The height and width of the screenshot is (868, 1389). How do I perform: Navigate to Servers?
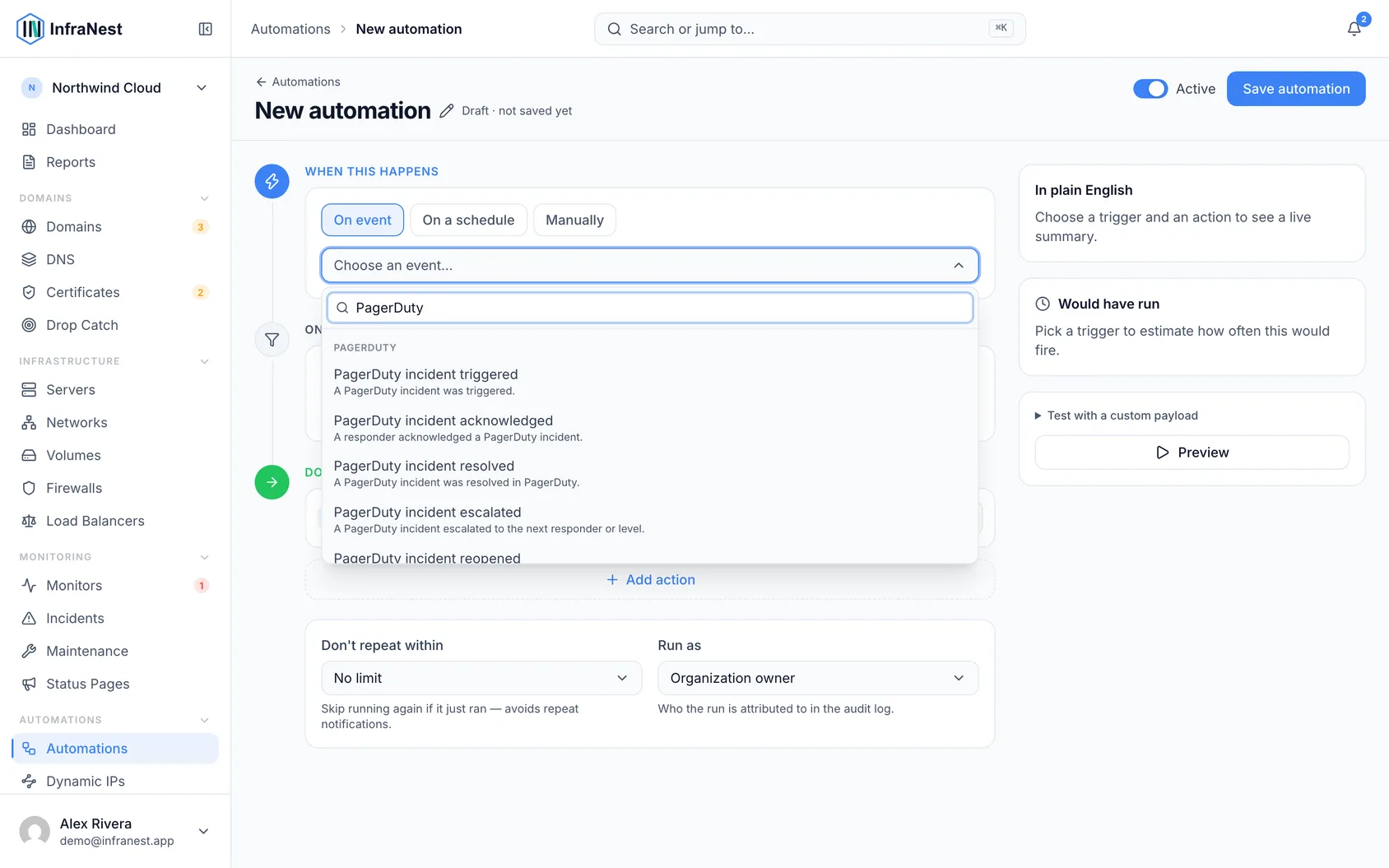click(x=115, y=390)
